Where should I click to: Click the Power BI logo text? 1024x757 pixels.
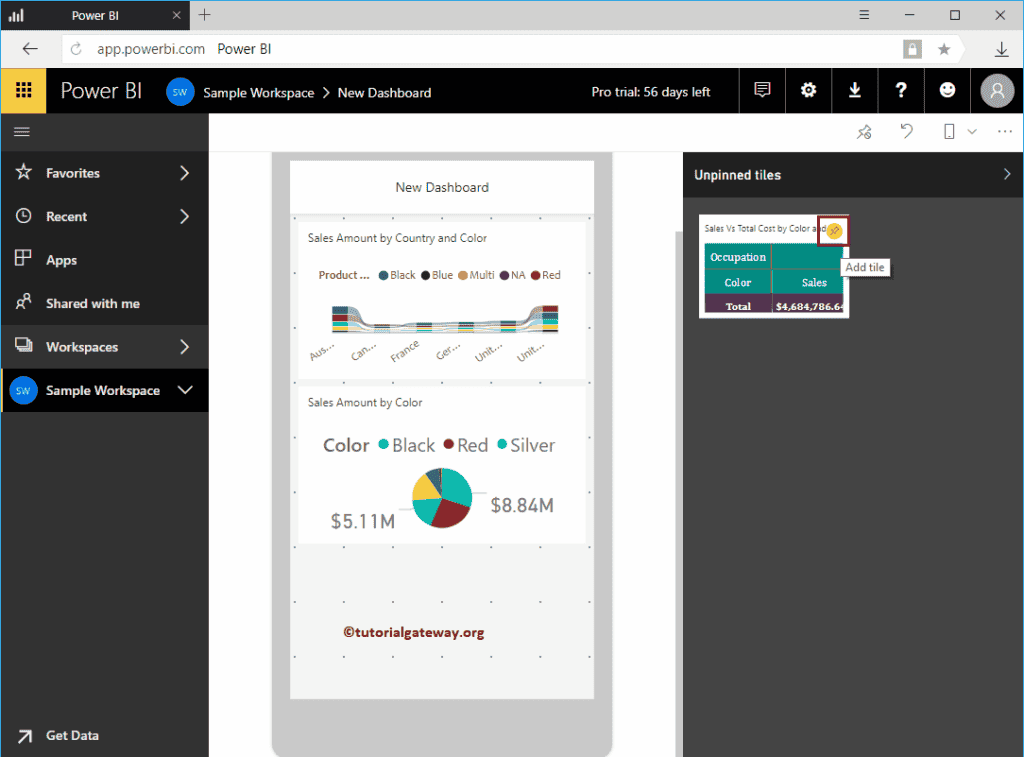[101, 91]
